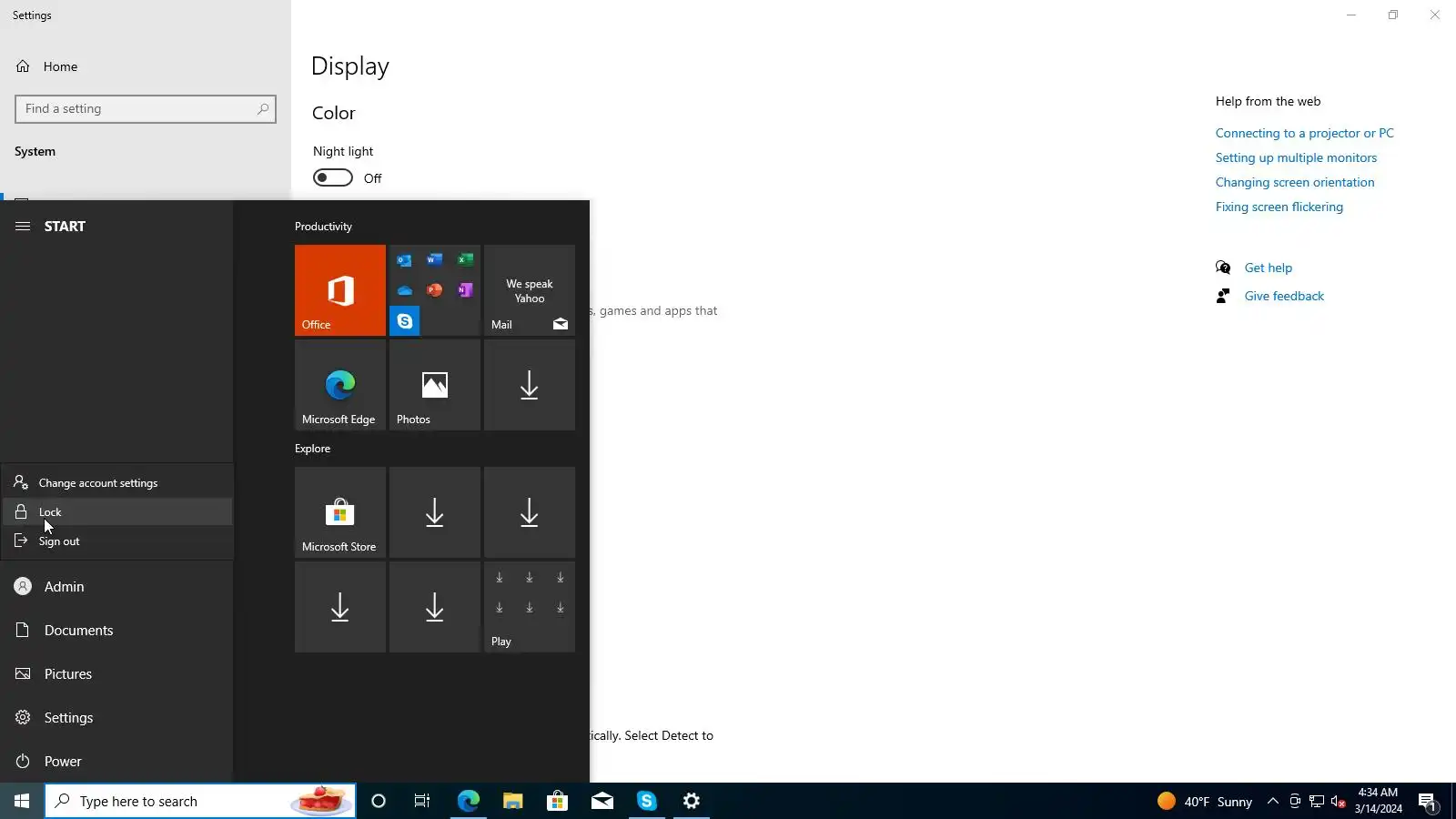The width and height of the screenshot is (1456, 819).
Task: Open the Play folder tile
Action: pyautogui.click(x=530, y=607)
